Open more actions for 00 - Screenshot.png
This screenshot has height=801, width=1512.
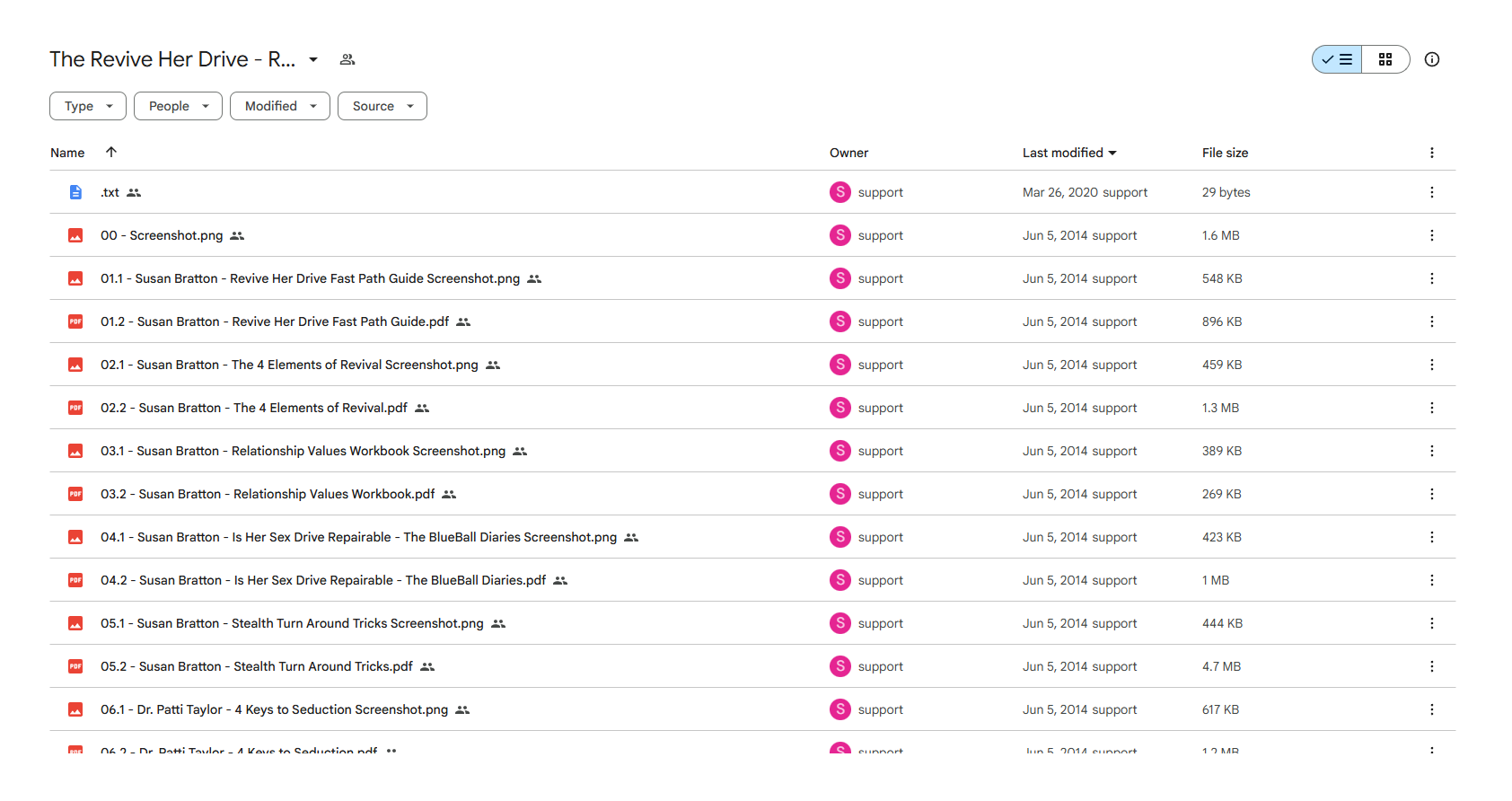pyautogui.click(x=1432, y=235)
